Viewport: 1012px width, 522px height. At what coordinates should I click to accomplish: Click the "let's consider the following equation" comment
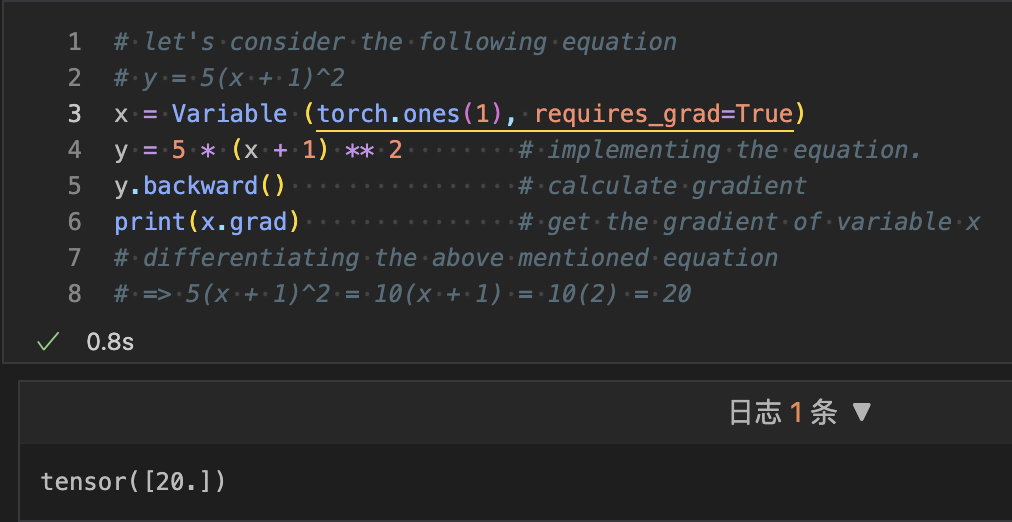(396, 42)
